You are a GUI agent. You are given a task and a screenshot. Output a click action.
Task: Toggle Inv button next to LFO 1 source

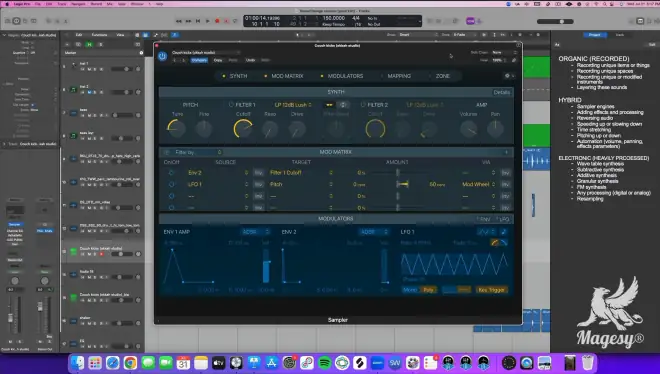click(x=258, y=184)
